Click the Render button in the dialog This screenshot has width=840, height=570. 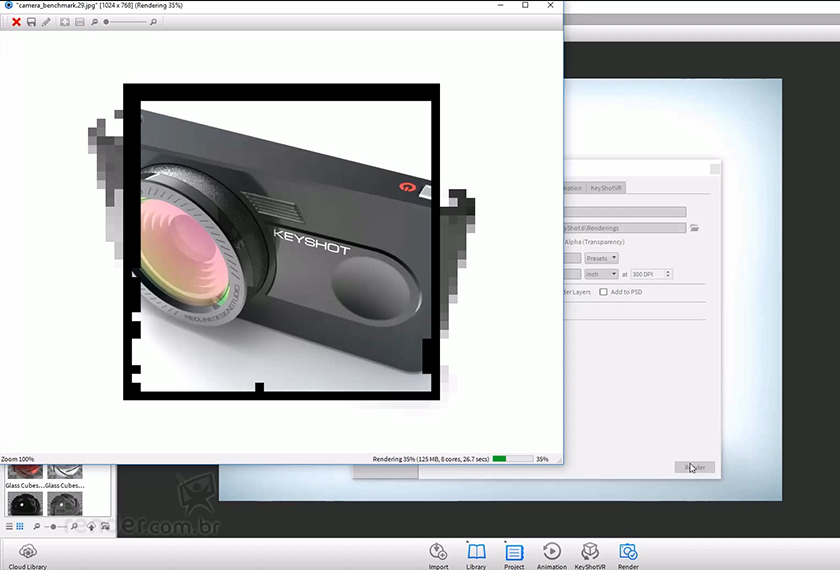pos(695,467)
